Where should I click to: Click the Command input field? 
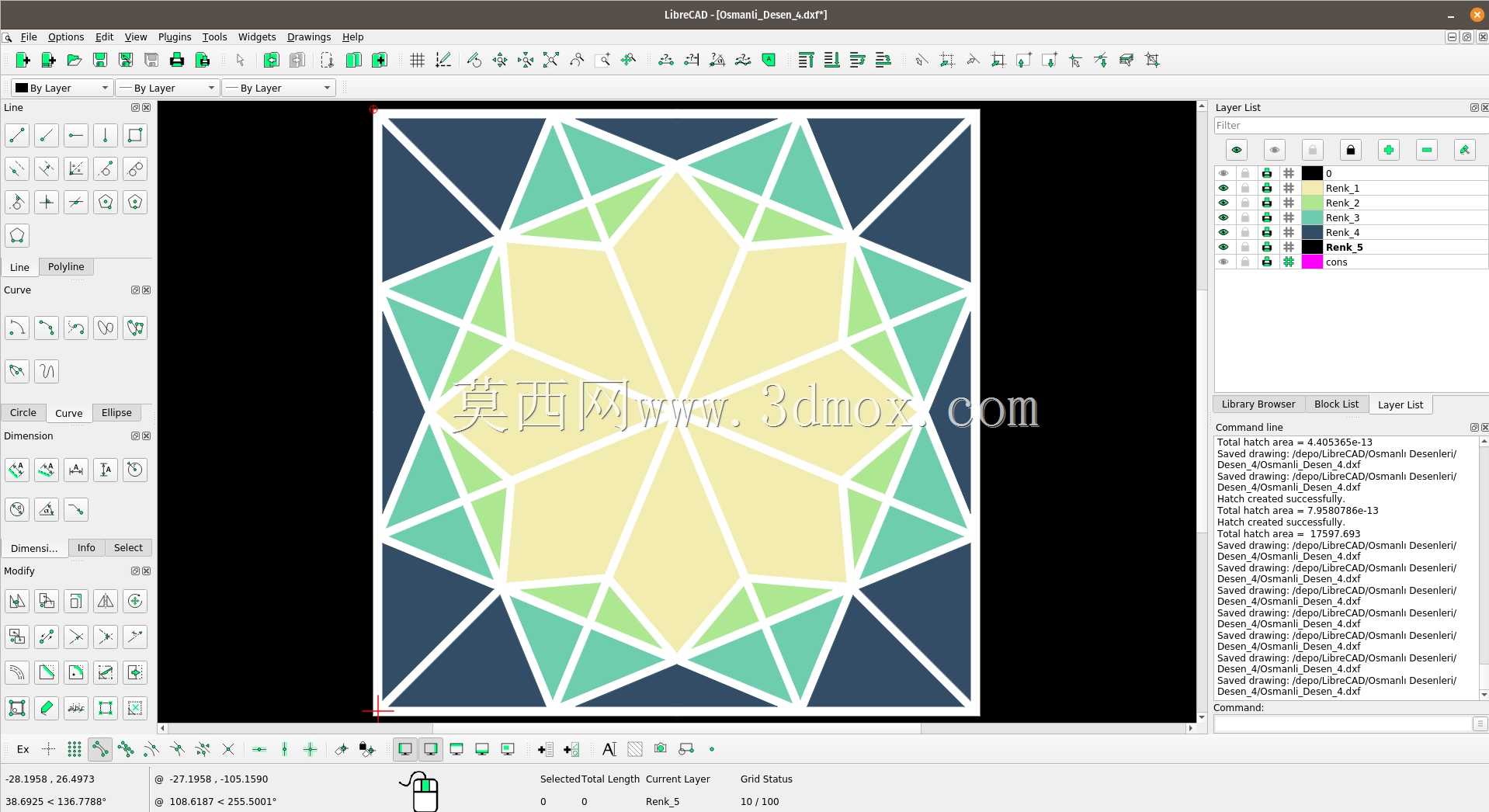click(1342, 724)
